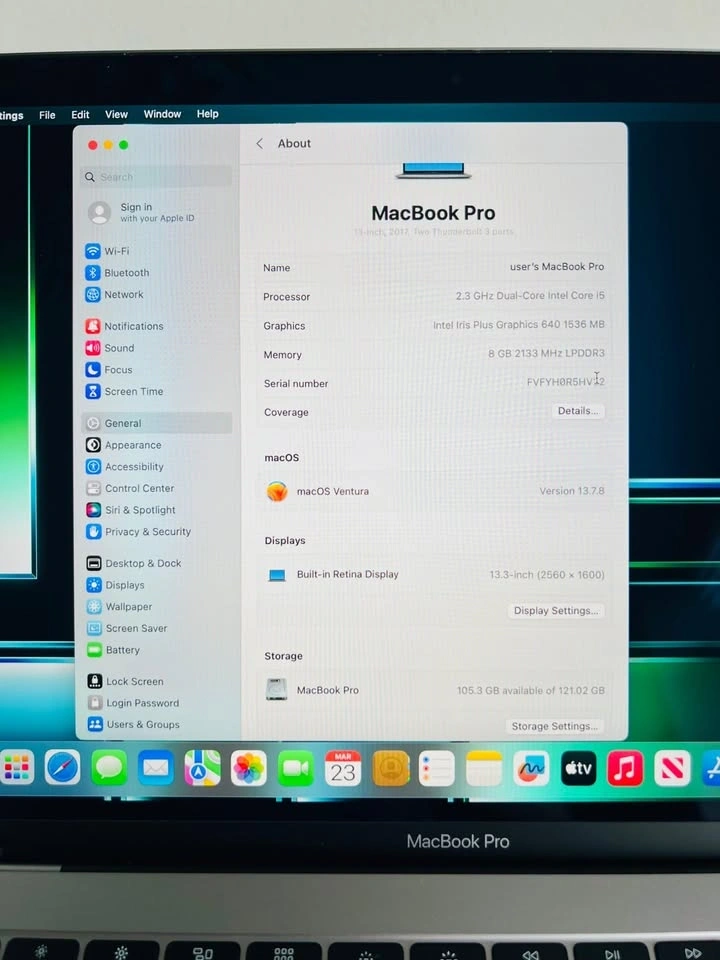
Task: Open Wi-Fi settings in sidebar
Action: [x=116, y=251]
